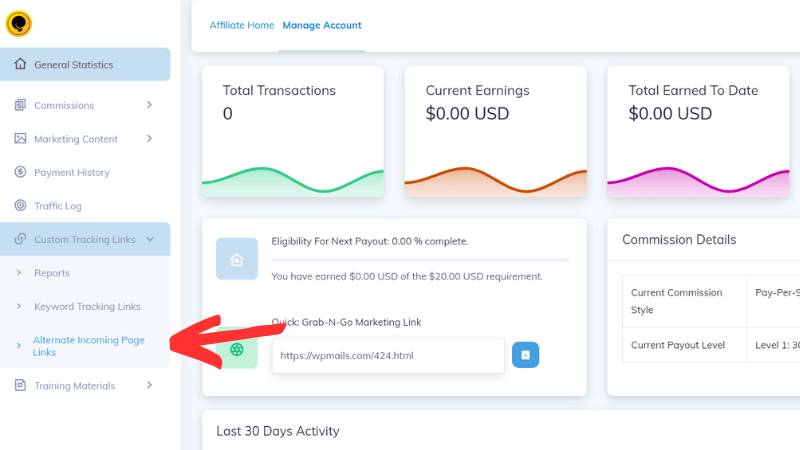Screen dimensions: 800x450
Task: Click the blue copy button beside marketing link
Action: pyautogui.click(x=526, y=355)
